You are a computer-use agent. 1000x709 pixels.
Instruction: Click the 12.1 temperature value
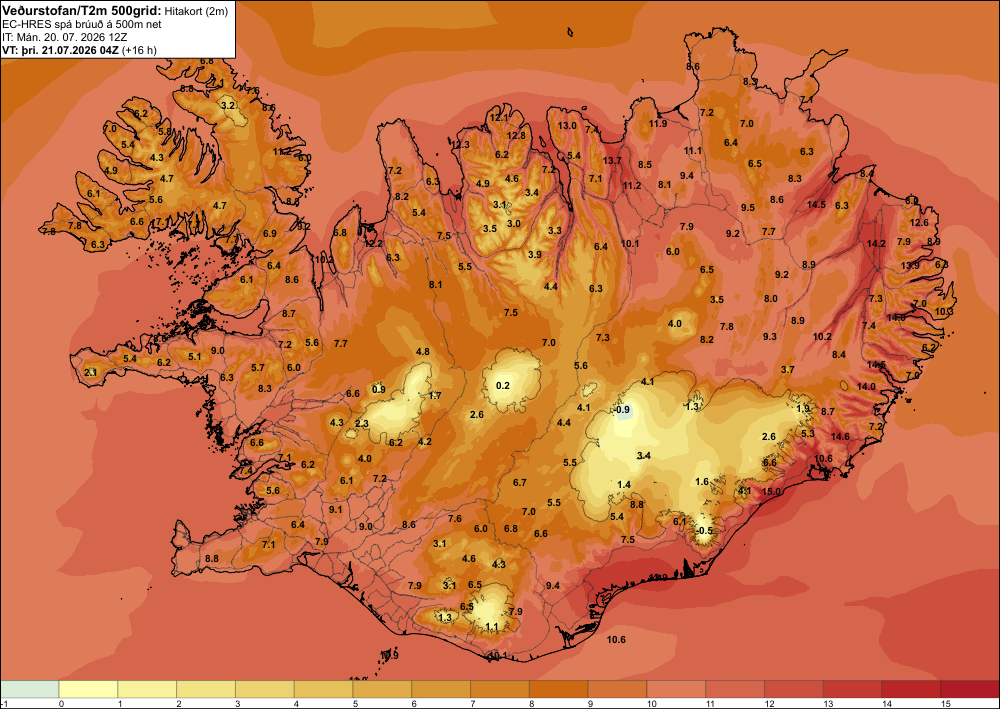click(499, 118)
